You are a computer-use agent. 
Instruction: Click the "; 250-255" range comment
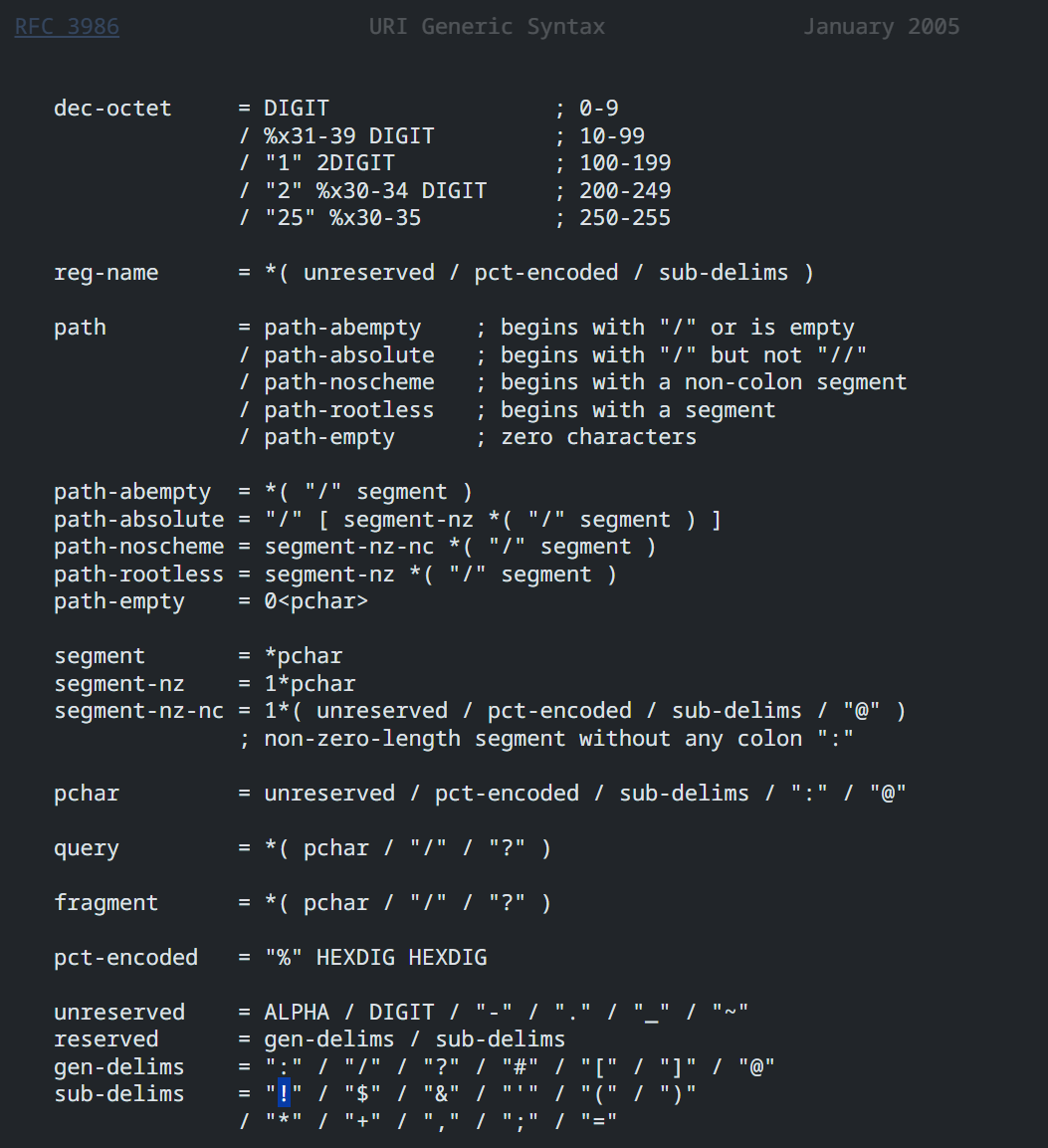(x=612, y=218)
